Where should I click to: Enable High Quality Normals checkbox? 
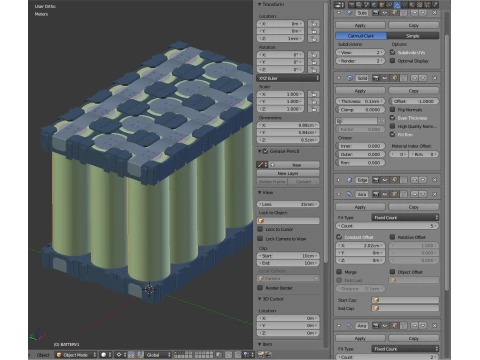coord(393,126)
